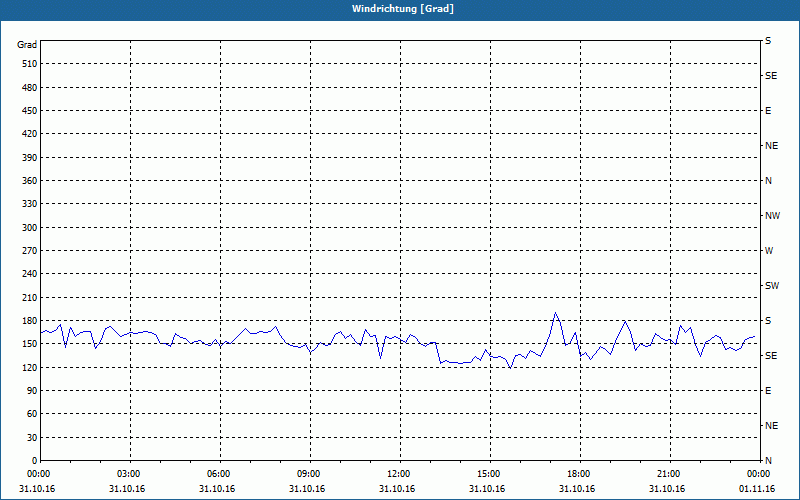Click the 31.10.16 date under 18:00
Image resolution: width=800 pixels, height=500 pixels.
pos(577,489)
